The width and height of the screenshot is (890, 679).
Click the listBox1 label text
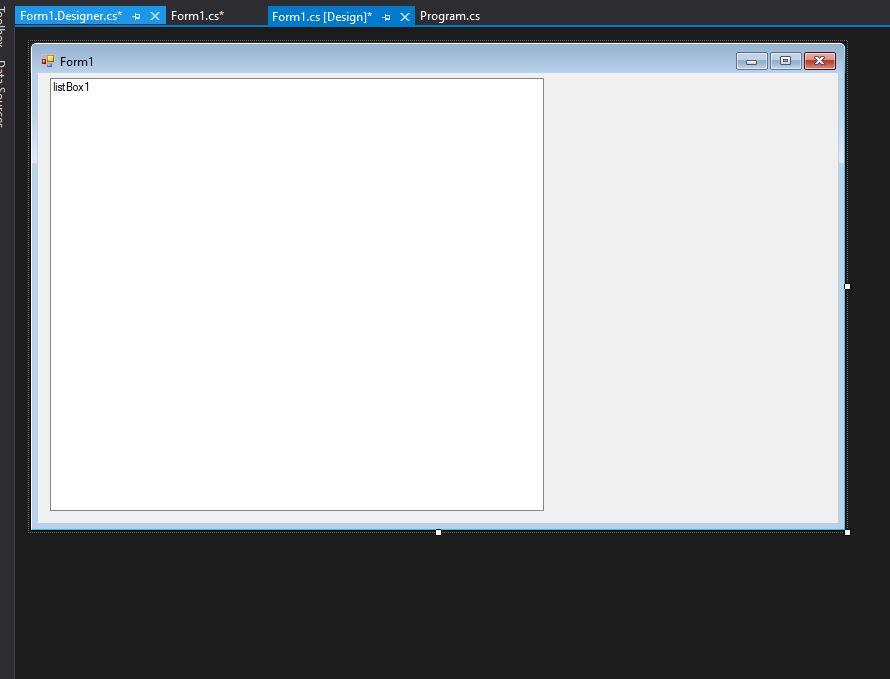(x=70, y=87)
